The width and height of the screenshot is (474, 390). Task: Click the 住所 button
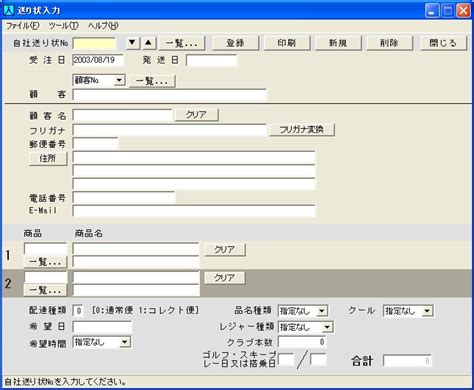pos(48,158)
